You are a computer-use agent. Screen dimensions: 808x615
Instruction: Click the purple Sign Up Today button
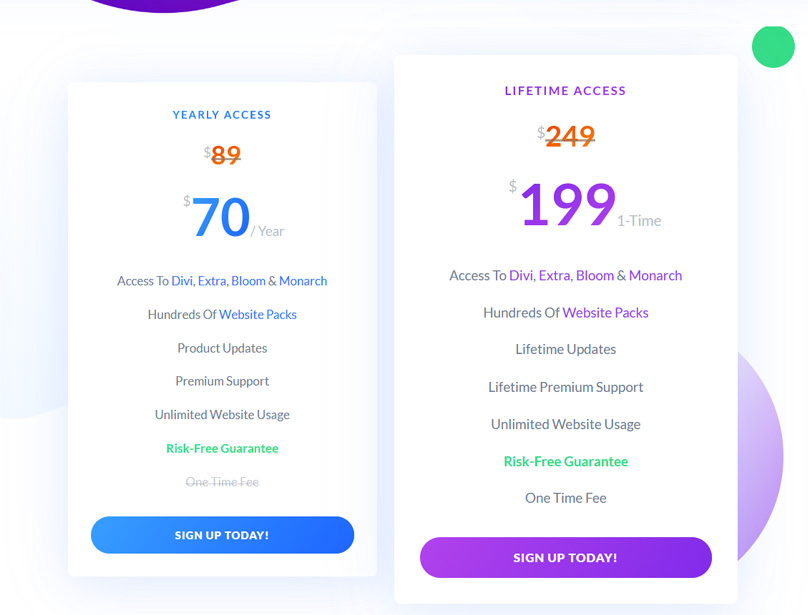(x=565, y=557)
